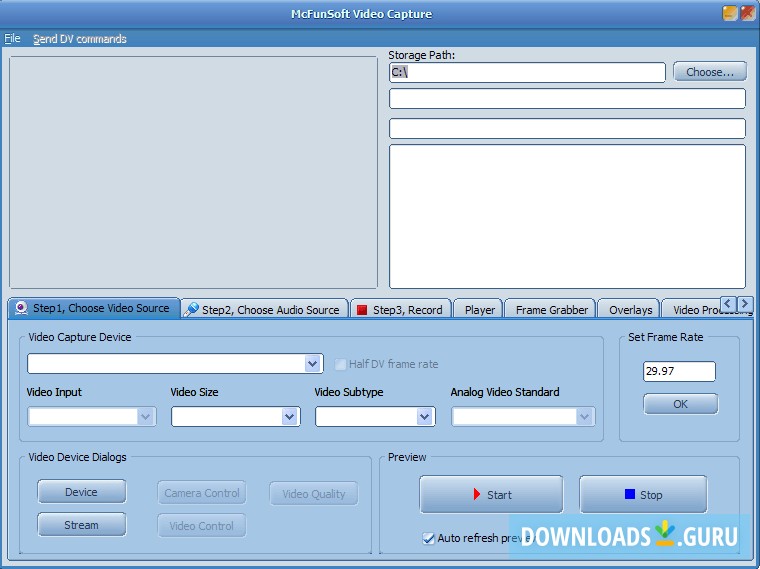760x569 pixels.
Task: Expand the Video Capture Device dropdown
Action: pyautogui.click(x=313, y=364)
